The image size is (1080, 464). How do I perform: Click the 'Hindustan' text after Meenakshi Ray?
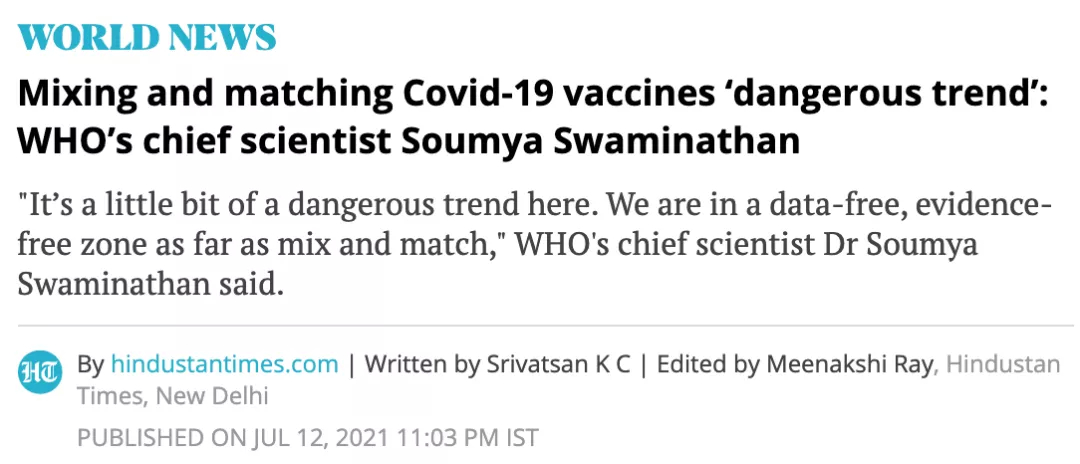coord(1003,364)
